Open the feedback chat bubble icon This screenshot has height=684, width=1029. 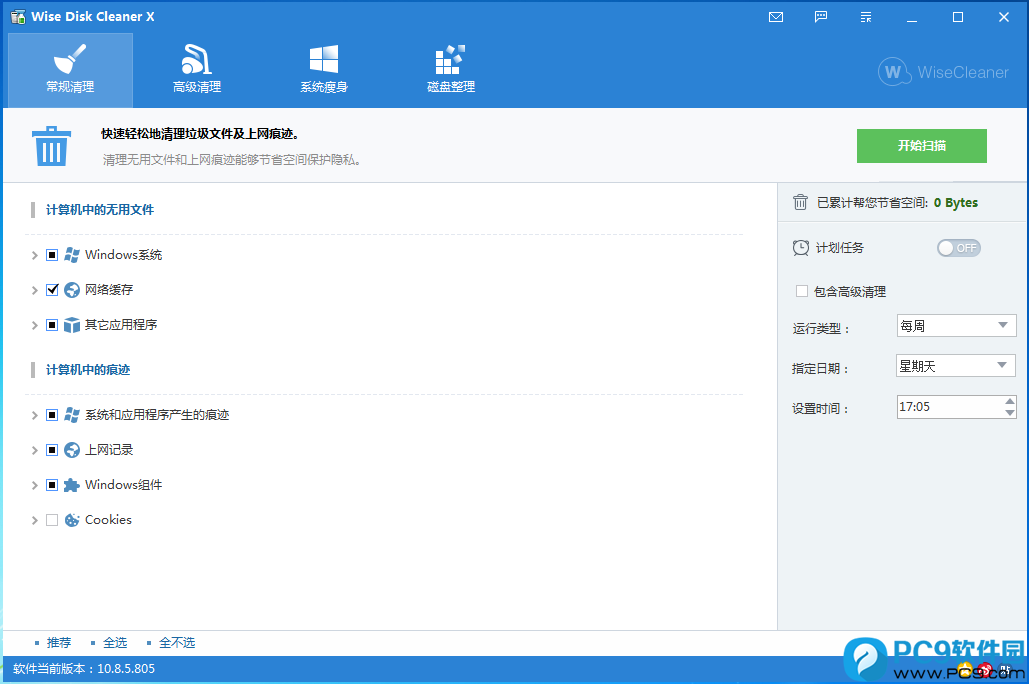coord(821,17)
